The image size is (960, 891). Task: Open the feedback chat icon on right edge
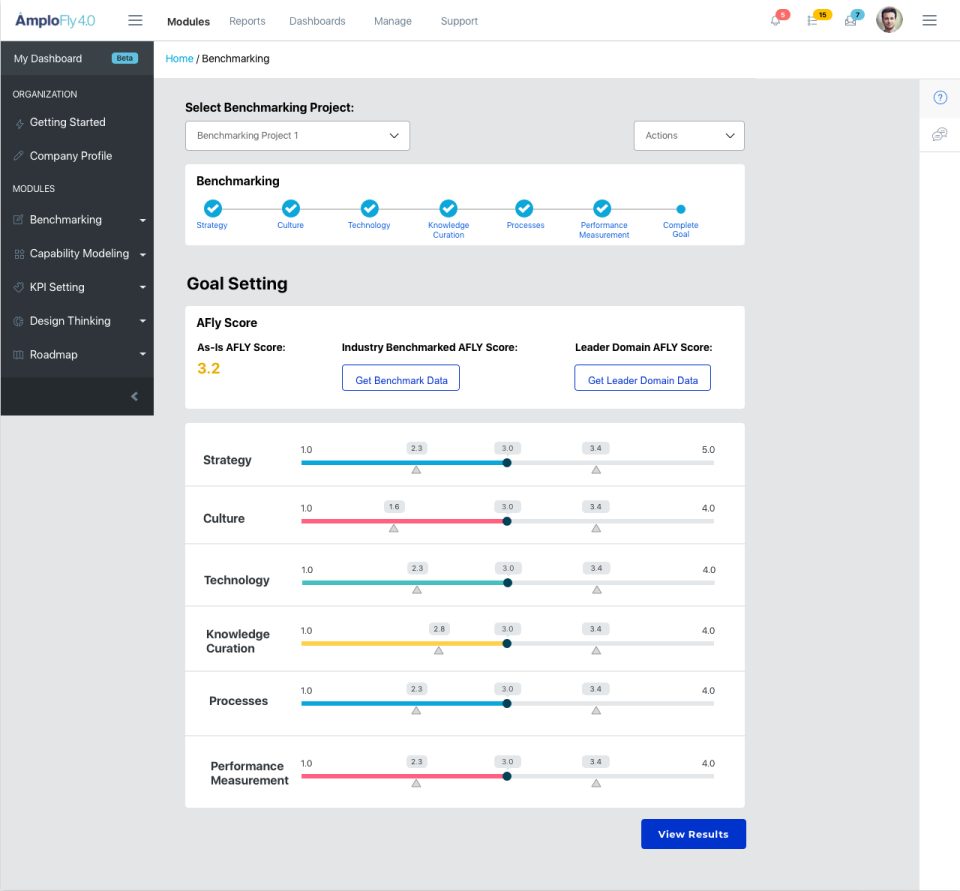point(939,133)
